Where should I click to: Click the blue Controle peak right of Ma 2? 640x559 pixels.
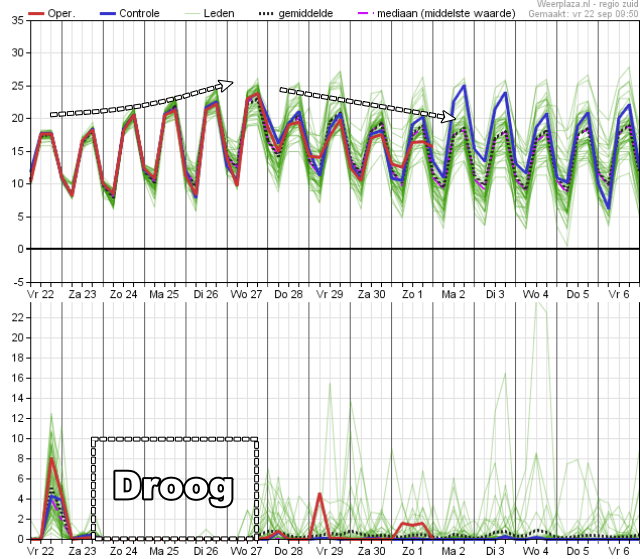(464, 86)
